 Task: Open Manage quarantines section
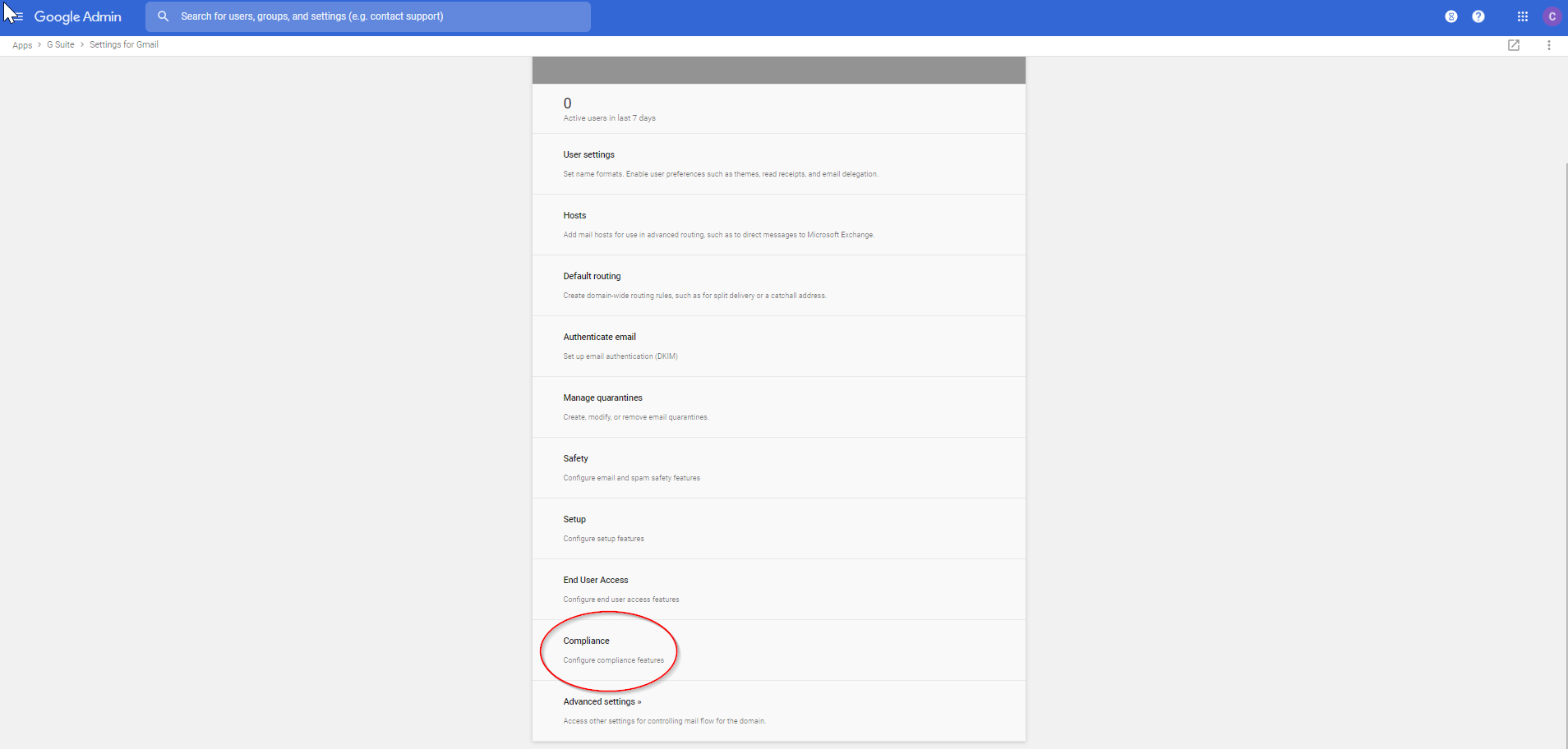click(x=779, y=407)
